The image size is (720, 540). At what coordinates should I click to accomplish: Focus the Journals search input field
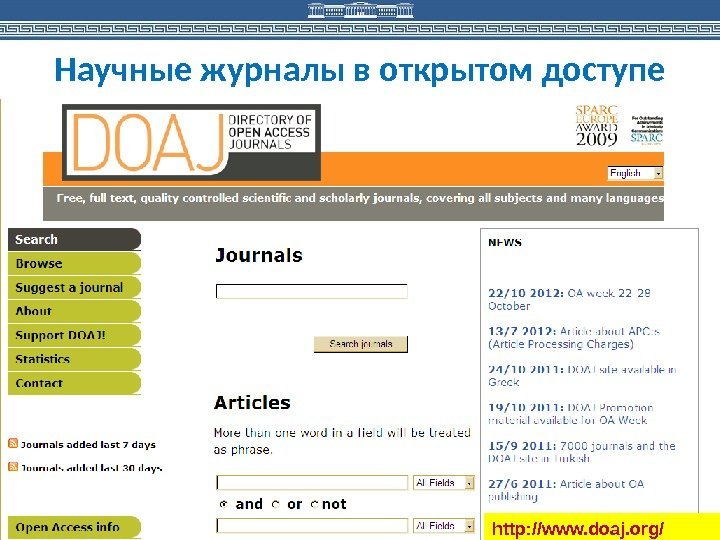pyautogui.click(x=312, y=291)
